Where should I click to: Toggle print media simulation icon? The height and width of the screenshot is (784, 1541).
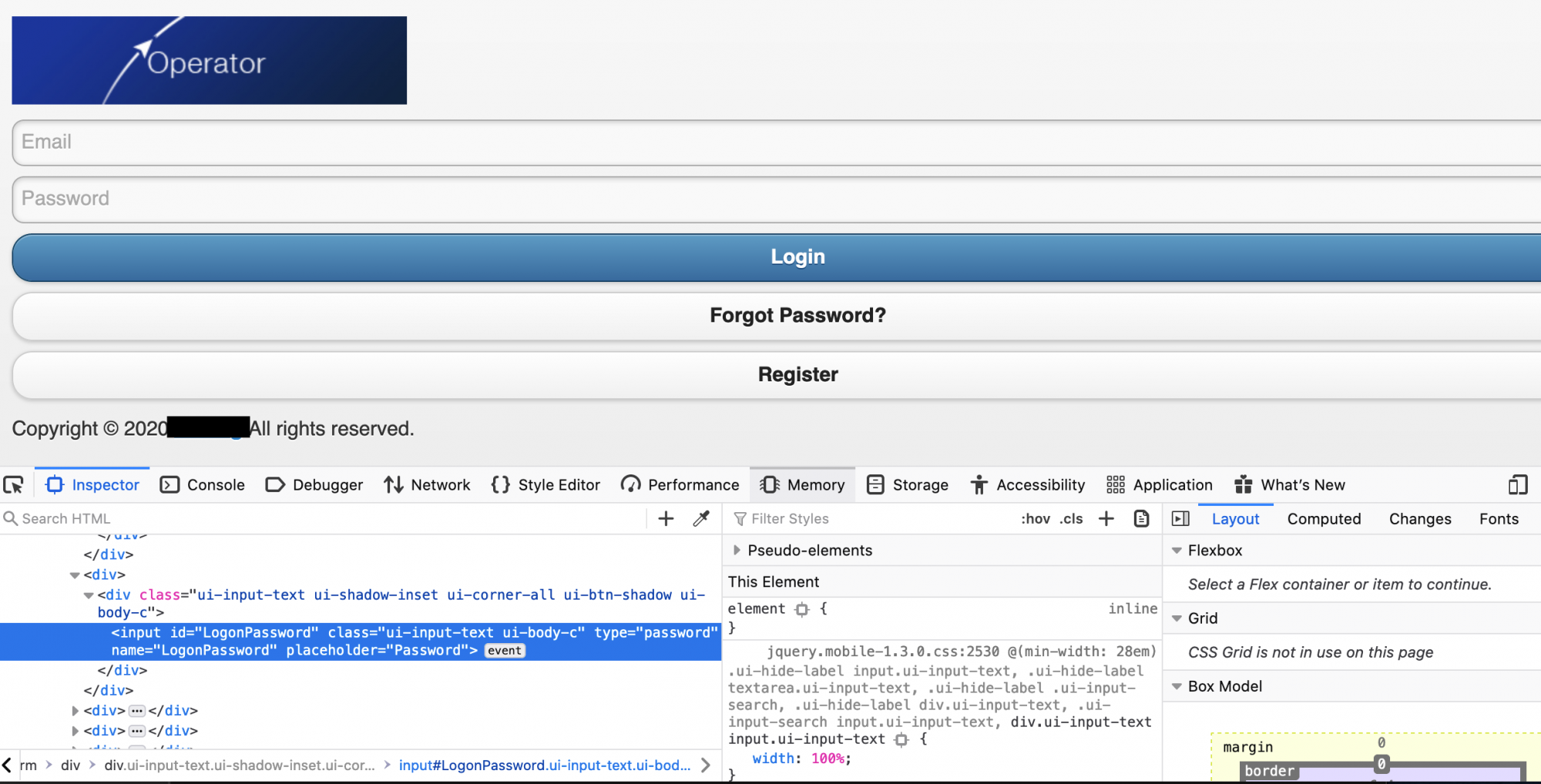coord(1142,518)
